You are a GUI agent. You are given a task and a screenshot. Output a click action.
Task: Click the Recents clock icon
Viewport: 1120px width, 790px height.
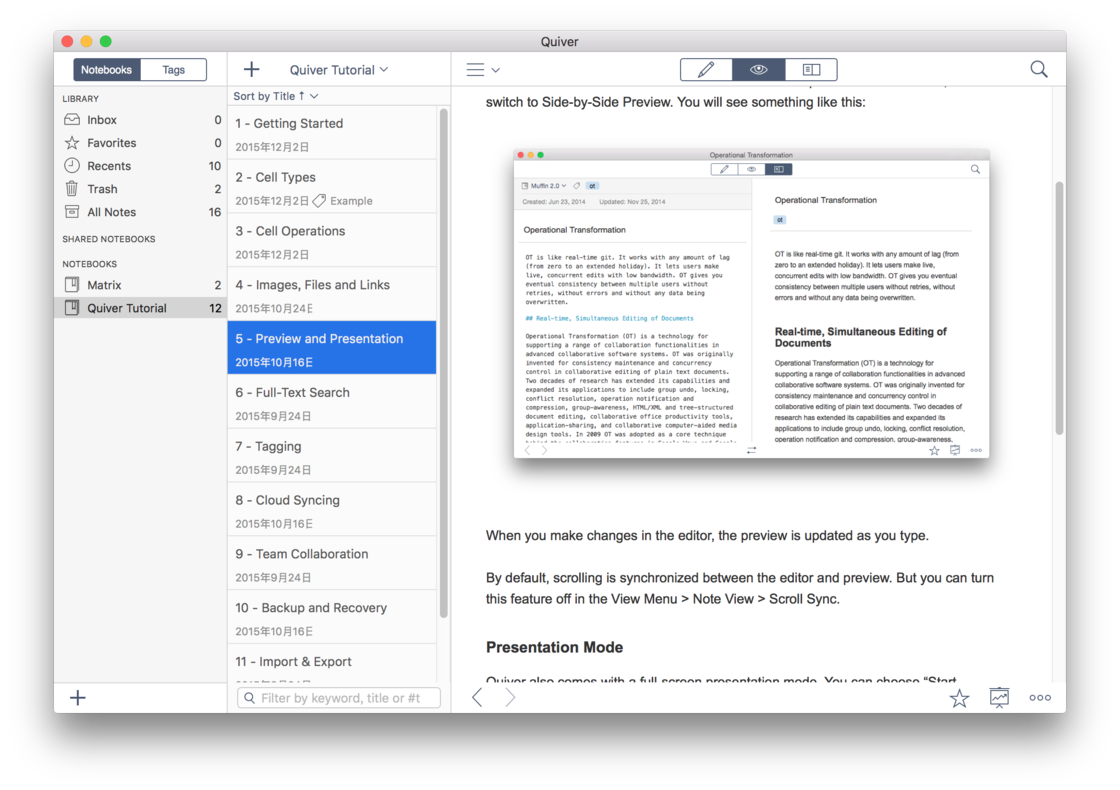72,166
